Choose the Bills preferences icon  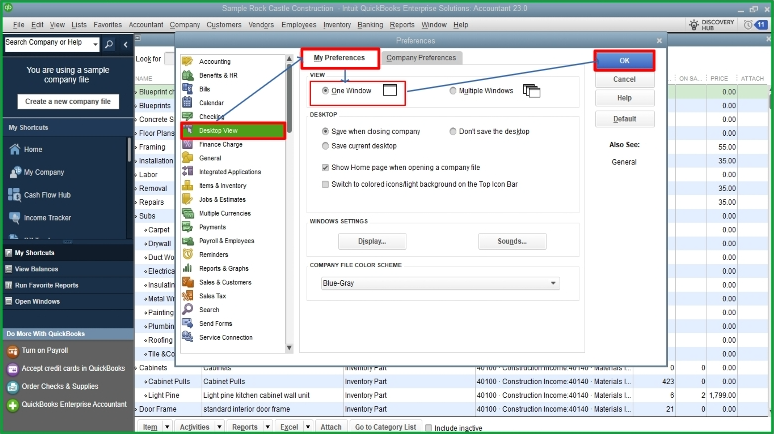tap(188, 89)
